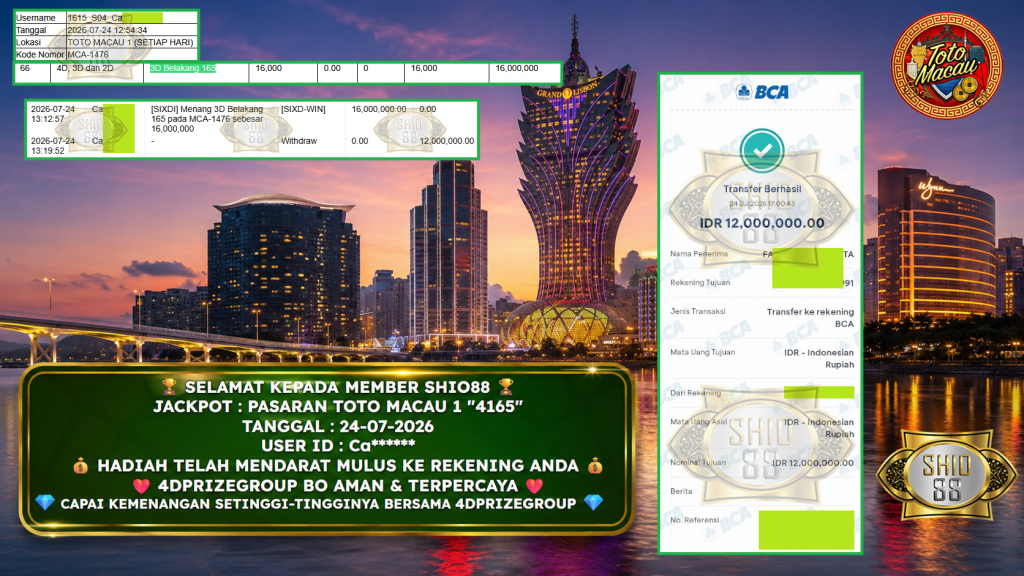Click the 'No. Referensi' label
This screenshot has width=1024, height=576.
click(695, 520)
